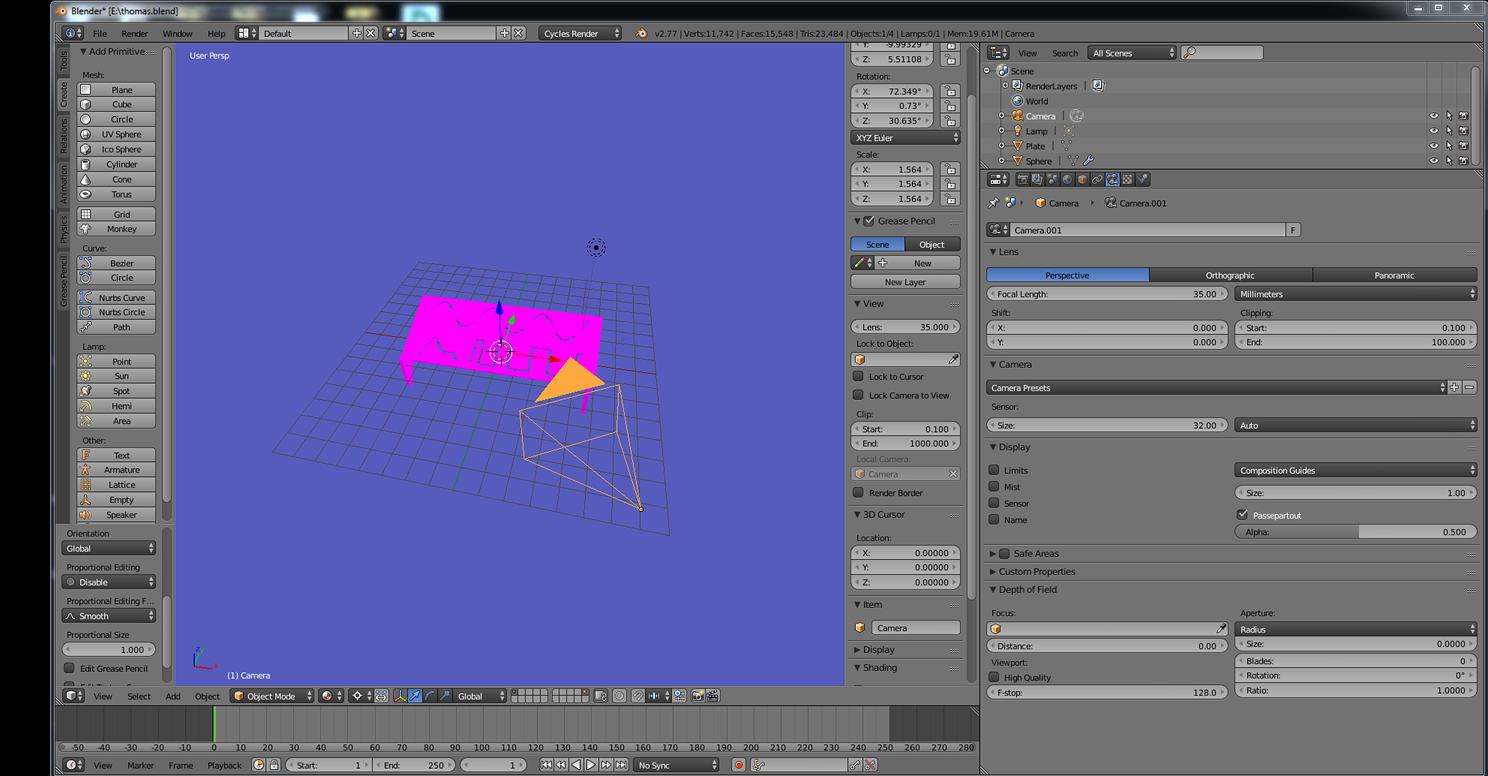The width and height of the screenshot is (1488, 776).
Task: Switch lens type to Orthographic
Action: coord(1230,275)
